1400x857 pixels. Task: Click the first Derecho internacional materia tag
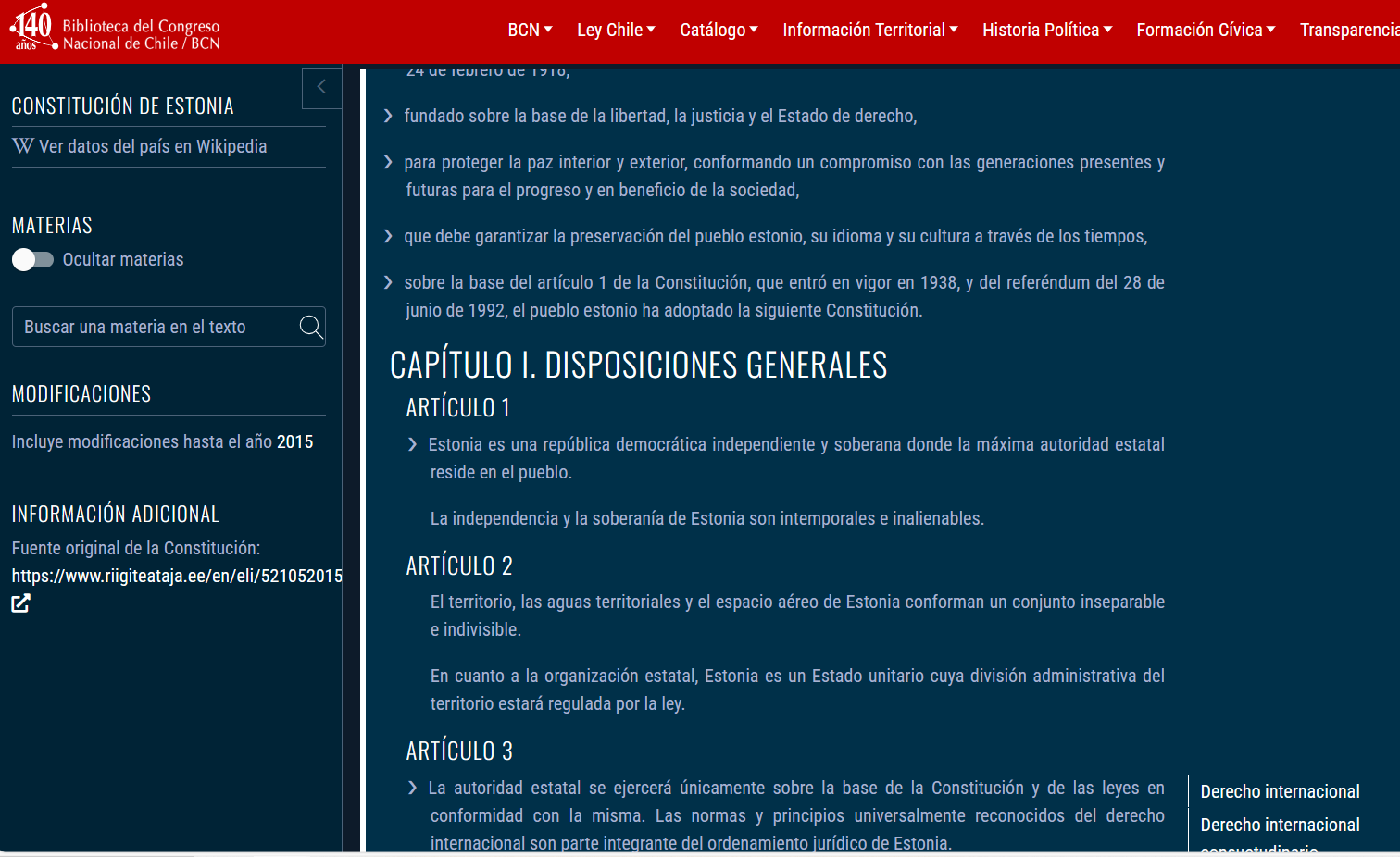pos(1280,791)
